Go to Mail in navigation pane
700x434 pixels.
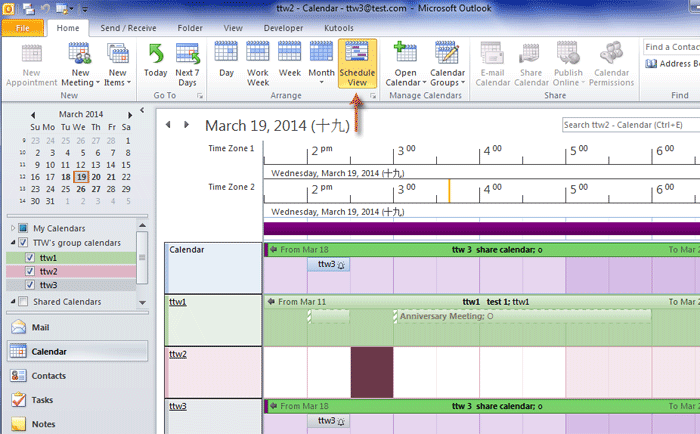pyautogui.click(x=40, y=326)
